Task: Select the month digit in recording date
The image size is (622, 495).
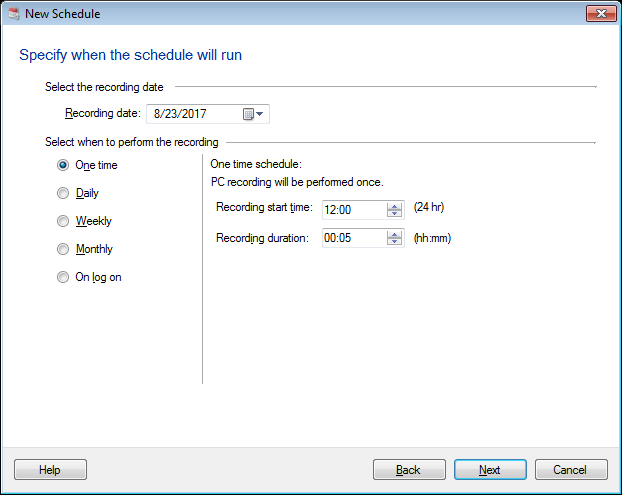Action: [x=158, y=114]
